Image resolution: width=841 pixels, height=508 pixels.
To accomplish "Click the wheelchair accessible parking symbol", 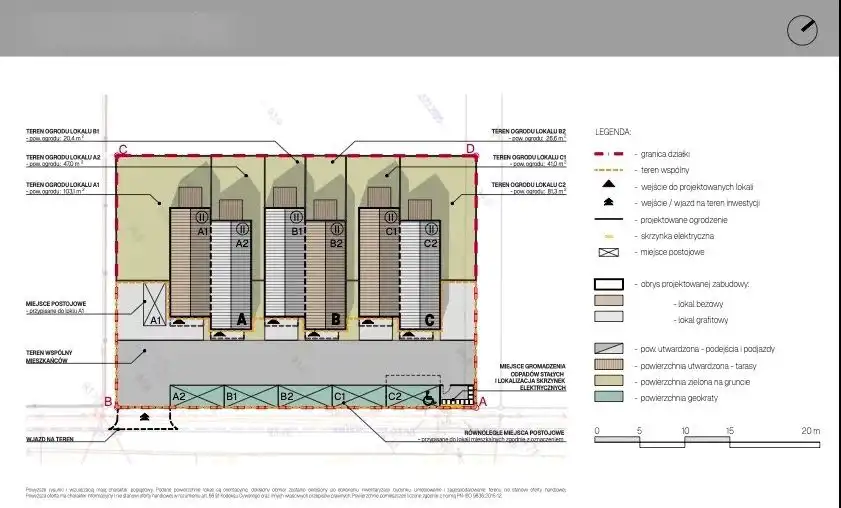I will [x=429, y=397].
